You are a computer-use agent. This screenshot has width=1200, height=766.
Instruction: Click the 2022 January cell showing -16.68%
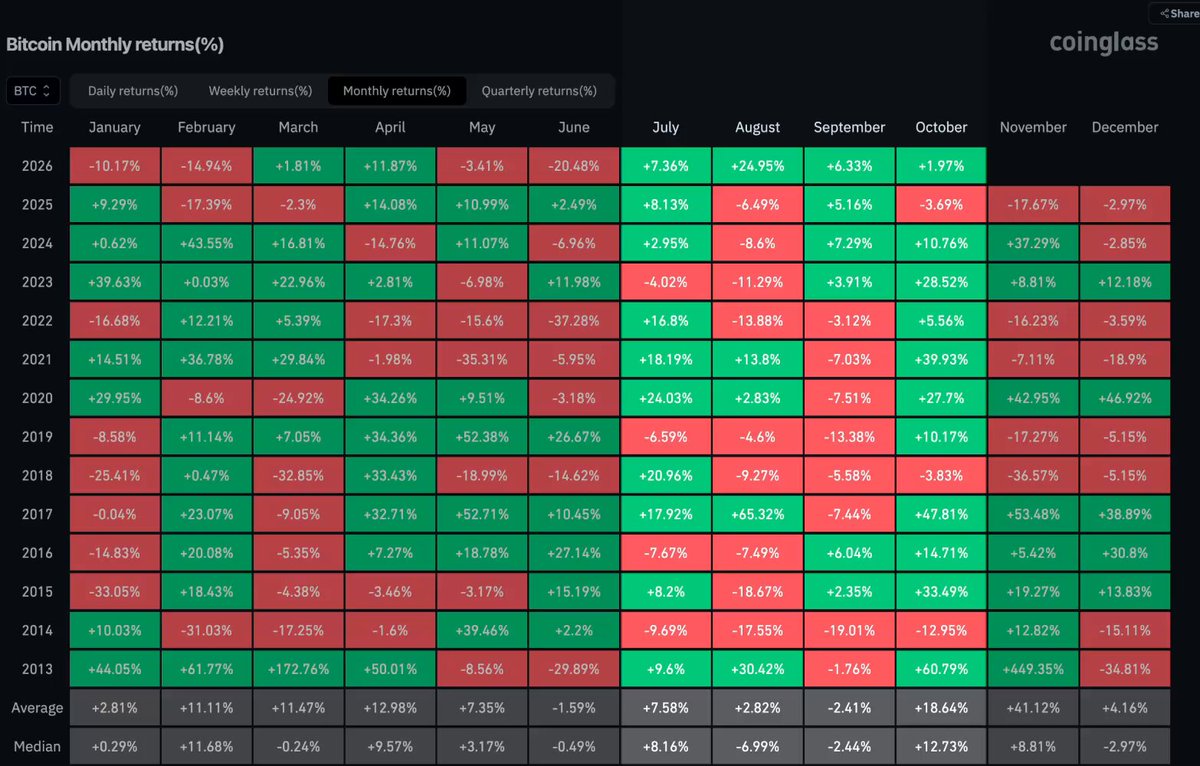[x=115, y=321]
